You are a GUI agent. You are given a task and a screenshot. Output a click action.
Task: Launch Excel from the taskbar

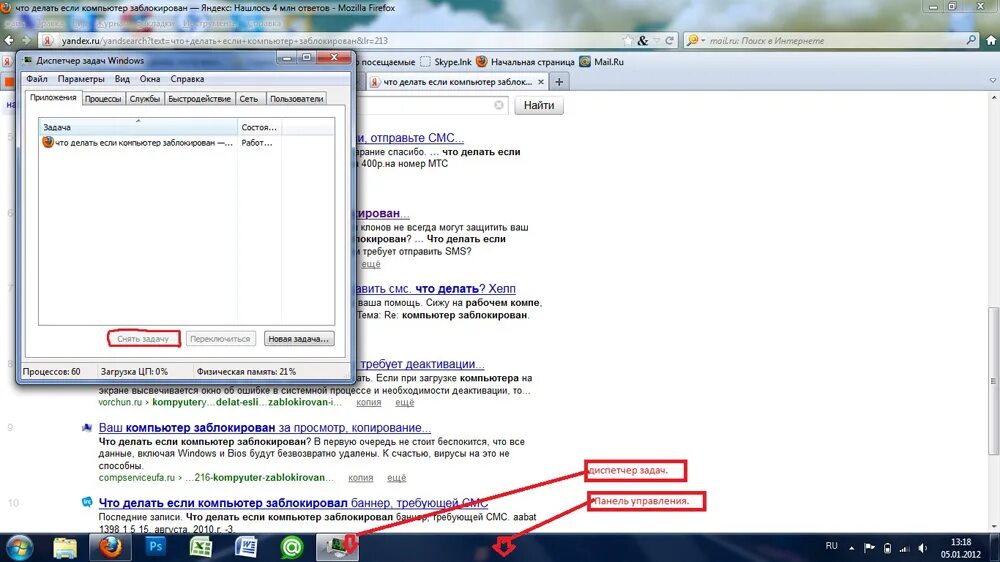click(x=201, y=547)
